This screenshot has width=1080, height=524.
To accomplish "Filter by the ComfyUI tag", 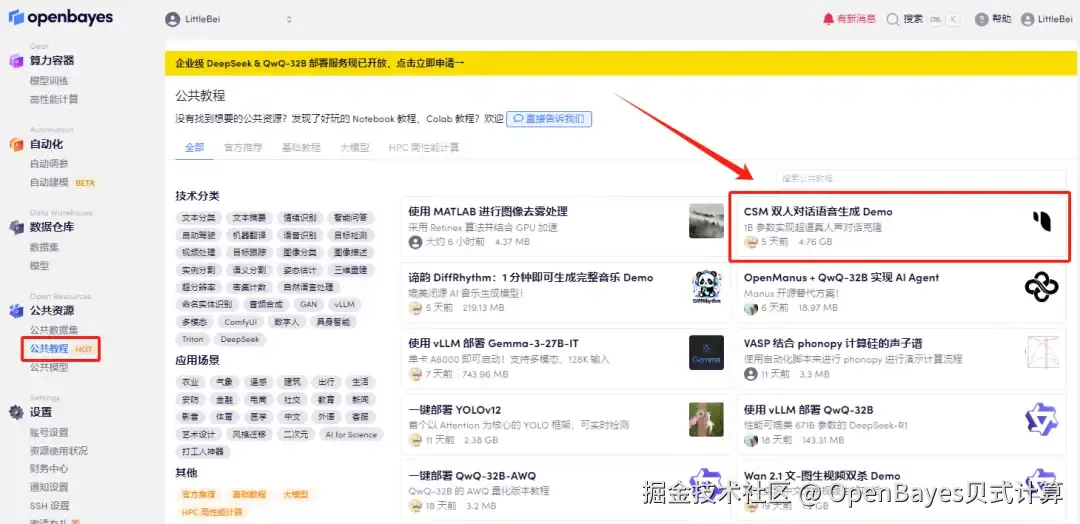I will (240, 322).
